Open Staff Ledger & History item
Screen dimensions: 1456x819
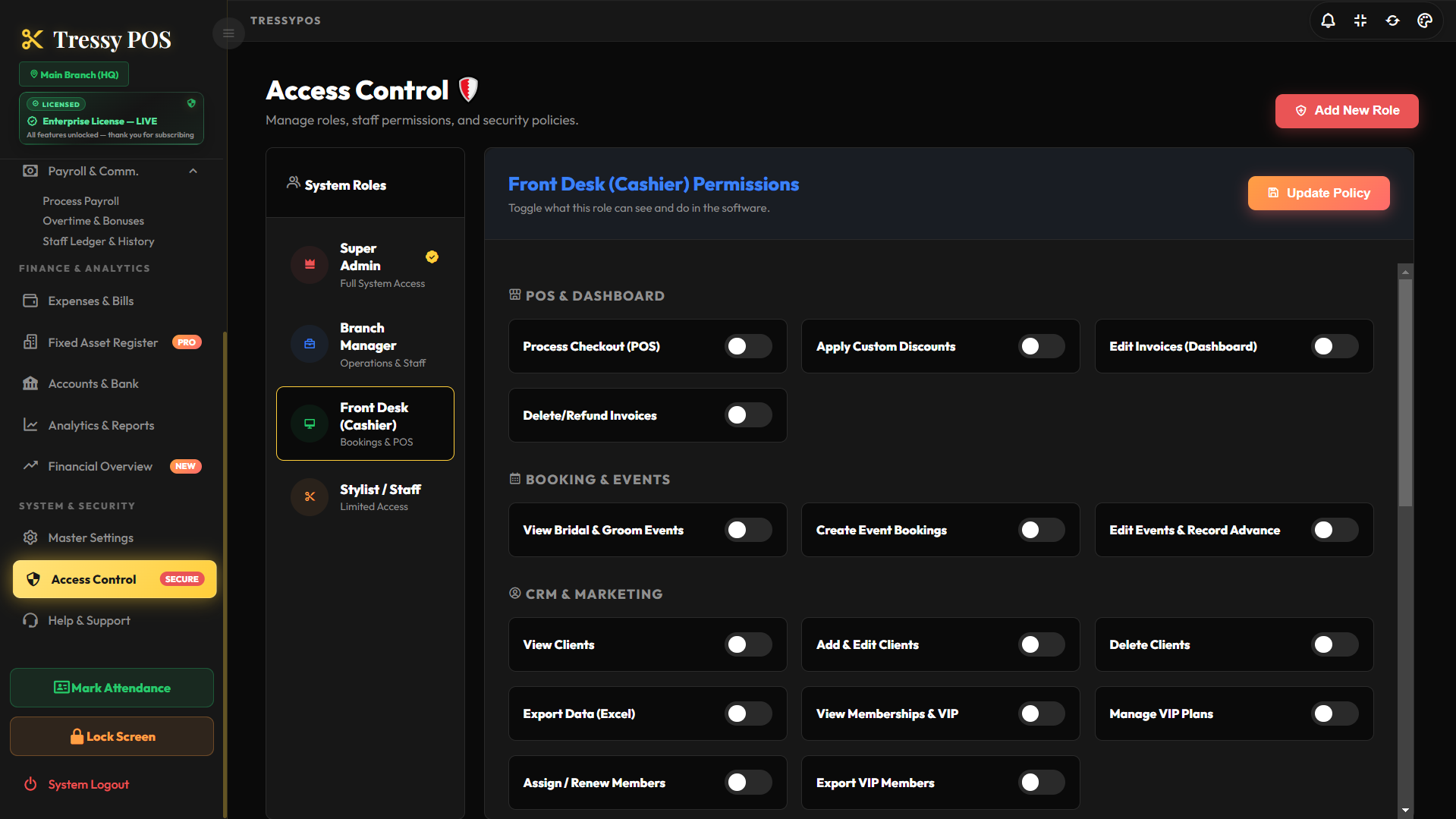pyautogui.click(x=99, y=241)
